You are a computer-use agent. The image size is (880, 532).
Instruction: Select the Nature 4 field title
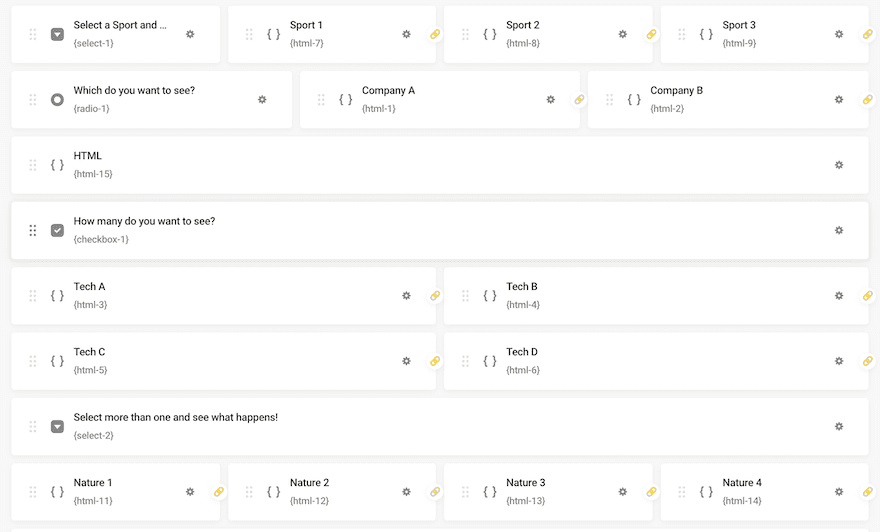coord(742,483)
